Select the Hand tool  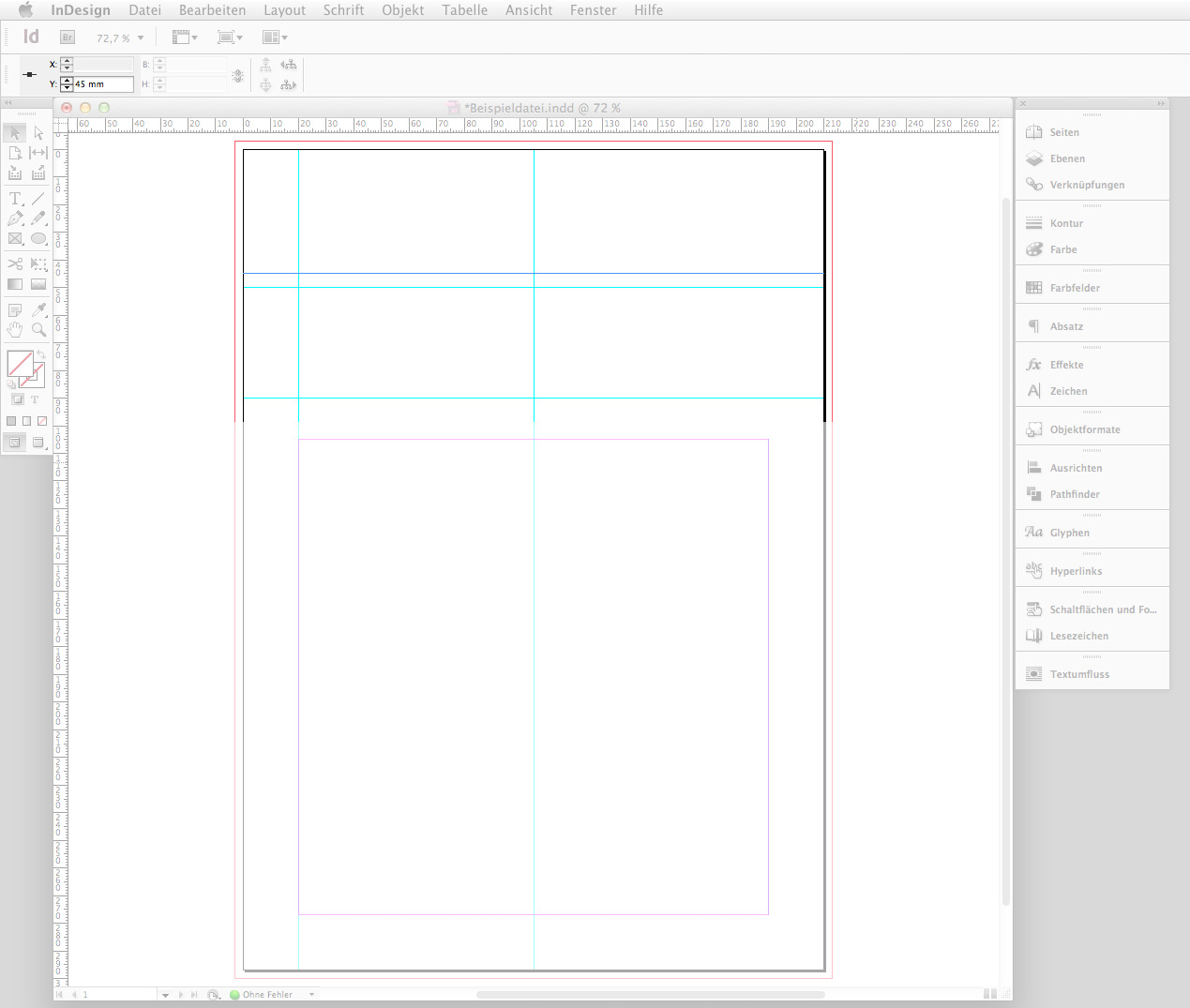point(14,329)
